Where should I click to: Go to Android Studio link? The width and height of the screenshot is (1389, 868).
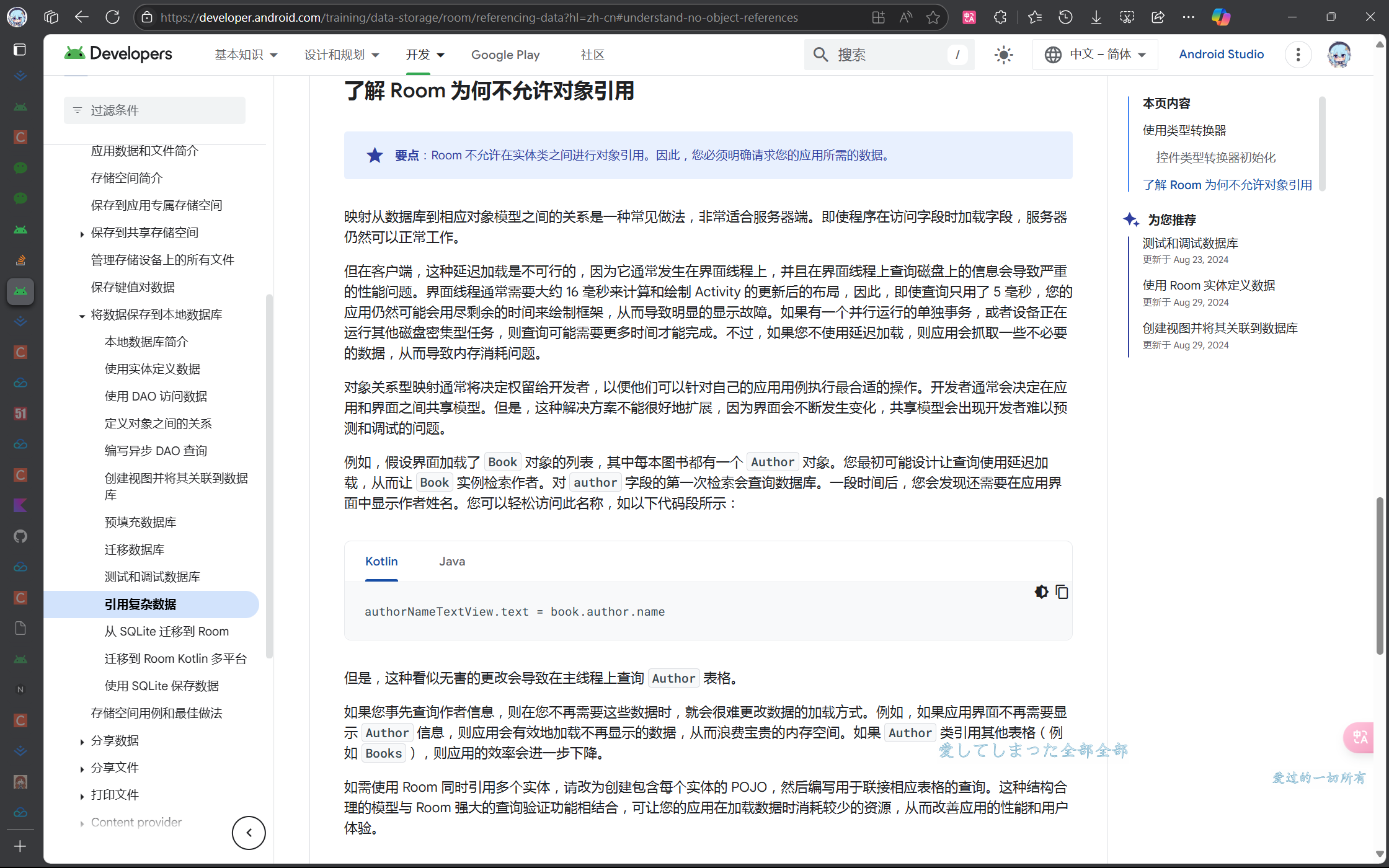pyautogui.click(x=1221, y=54)
